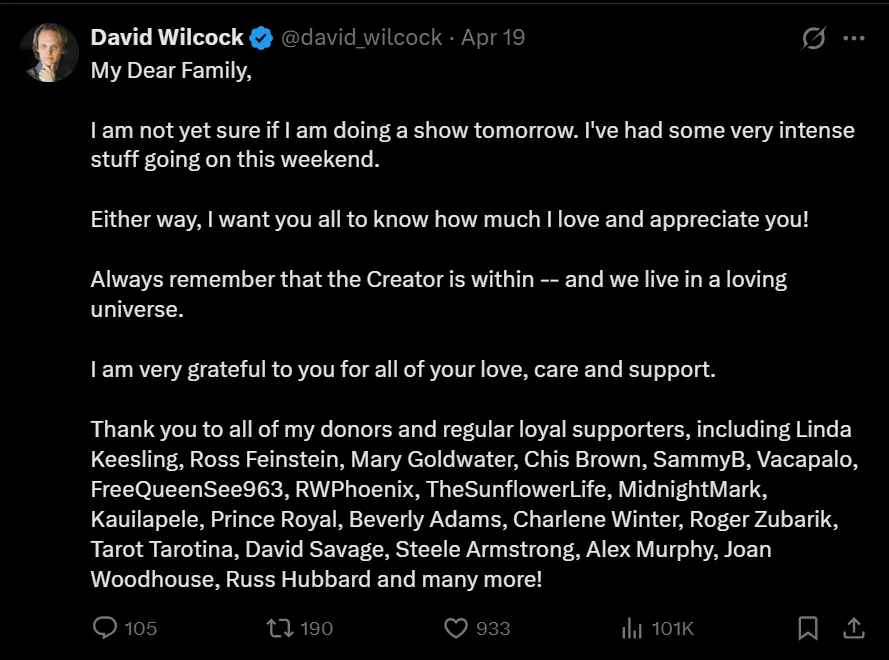View post analytics via the bar chart icon
The height and width of the screenshot is (660, 889).
(634, 628)
